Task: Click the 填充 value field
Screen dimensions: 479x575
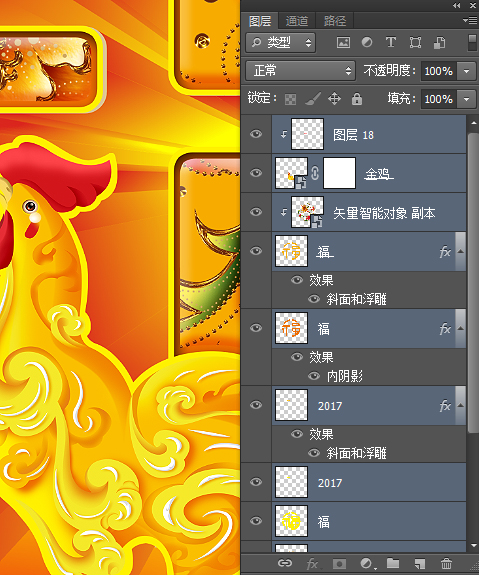Action: click(439, 99)
